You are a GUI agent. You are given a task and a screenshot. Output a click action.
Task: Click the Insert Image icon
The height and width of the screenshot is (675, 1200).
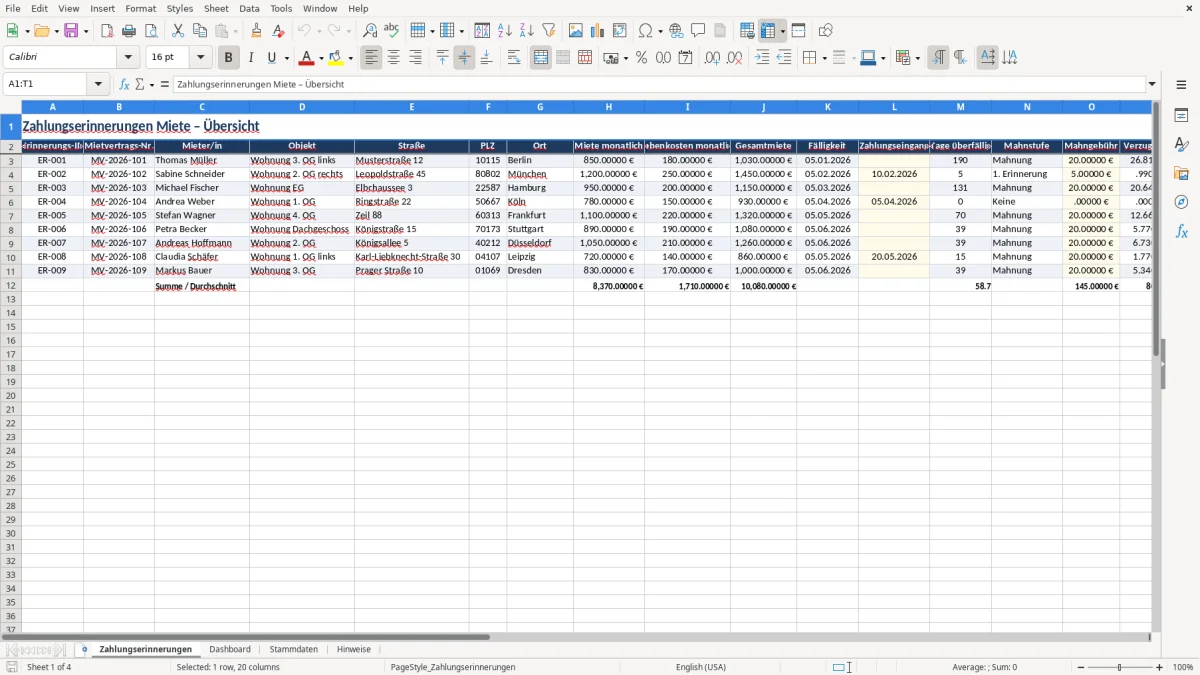click(576, 31)
